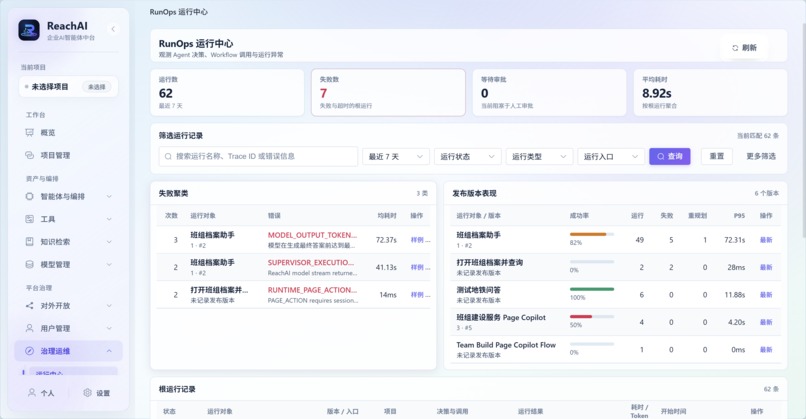
Task: Click 测试地铁问答 name in version table
Action: pyautogui.click(x=479, y=290)
